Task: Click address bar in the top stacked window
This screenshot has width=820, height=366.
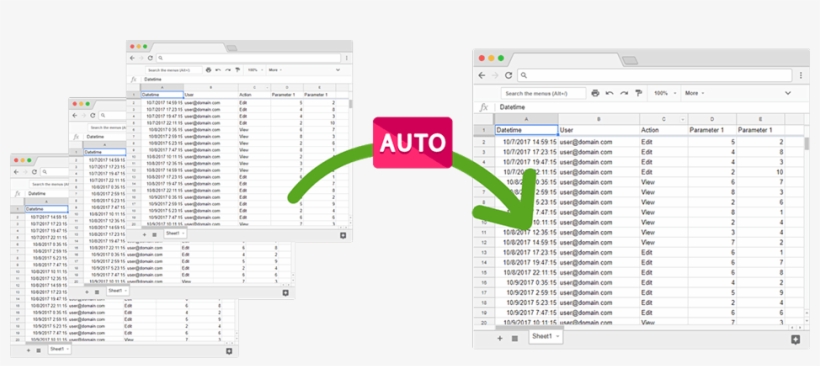Action: coord(249,58)
